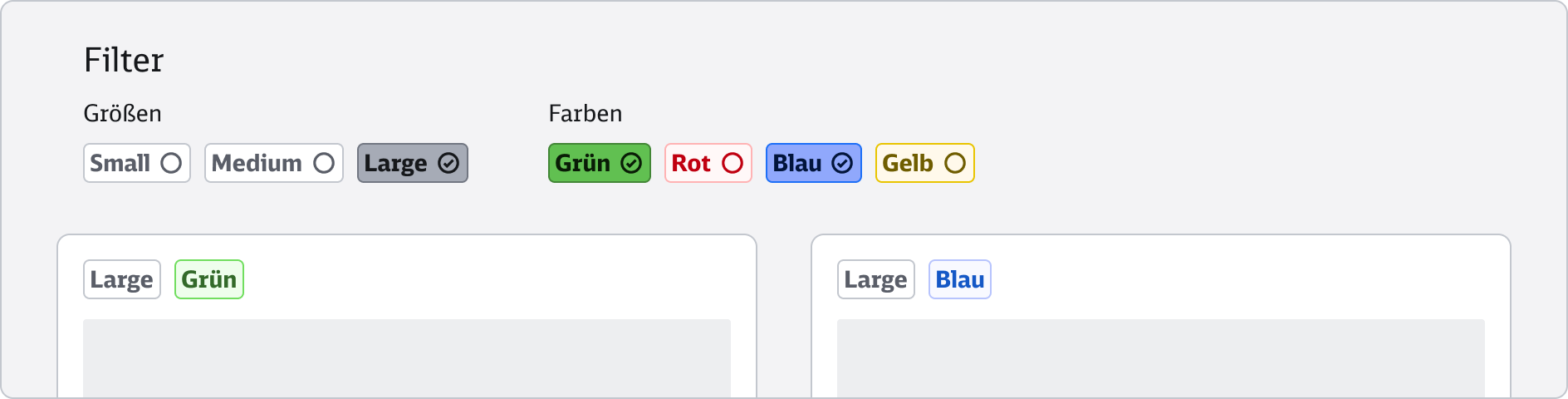
Task: Click the red circle icon in Rot chip
Action: (733, 163)
